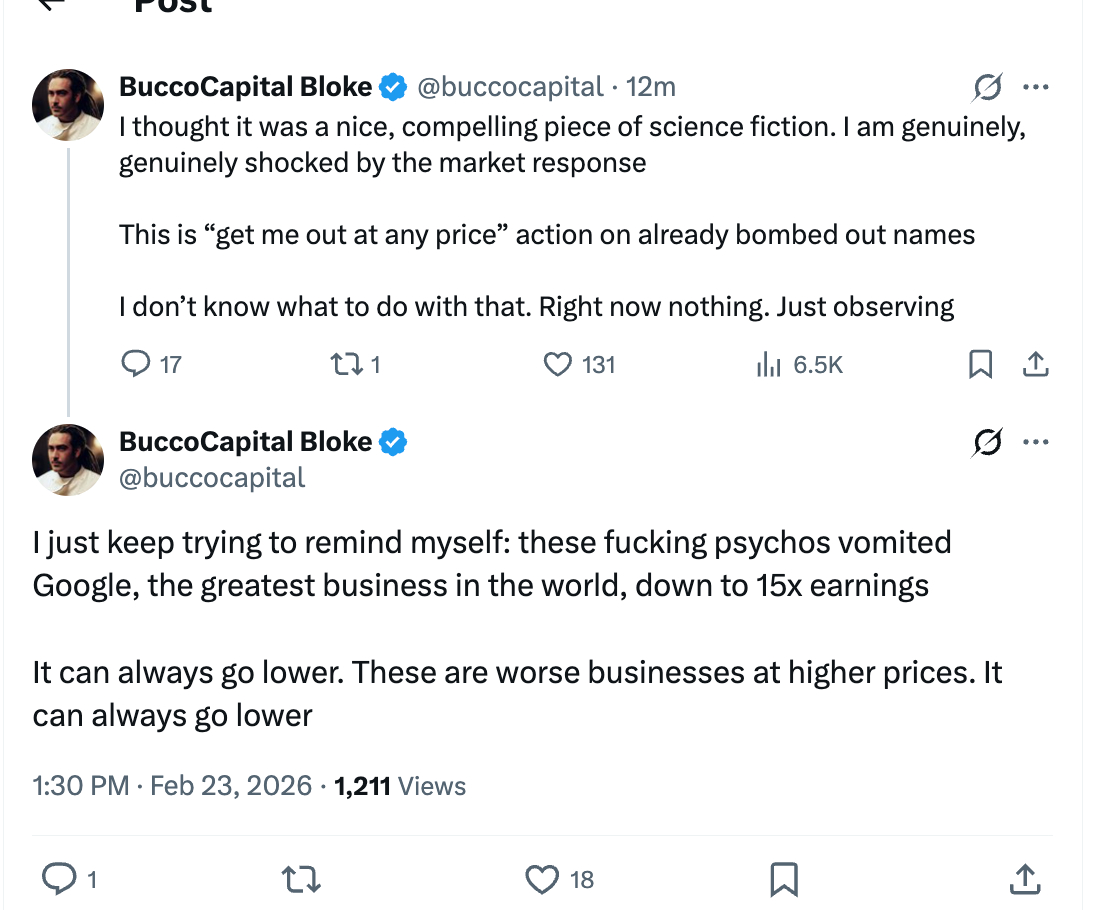Click the main post's profile avatar
The width and height of the screenshot is (1094, 910).
pos(68,459)
